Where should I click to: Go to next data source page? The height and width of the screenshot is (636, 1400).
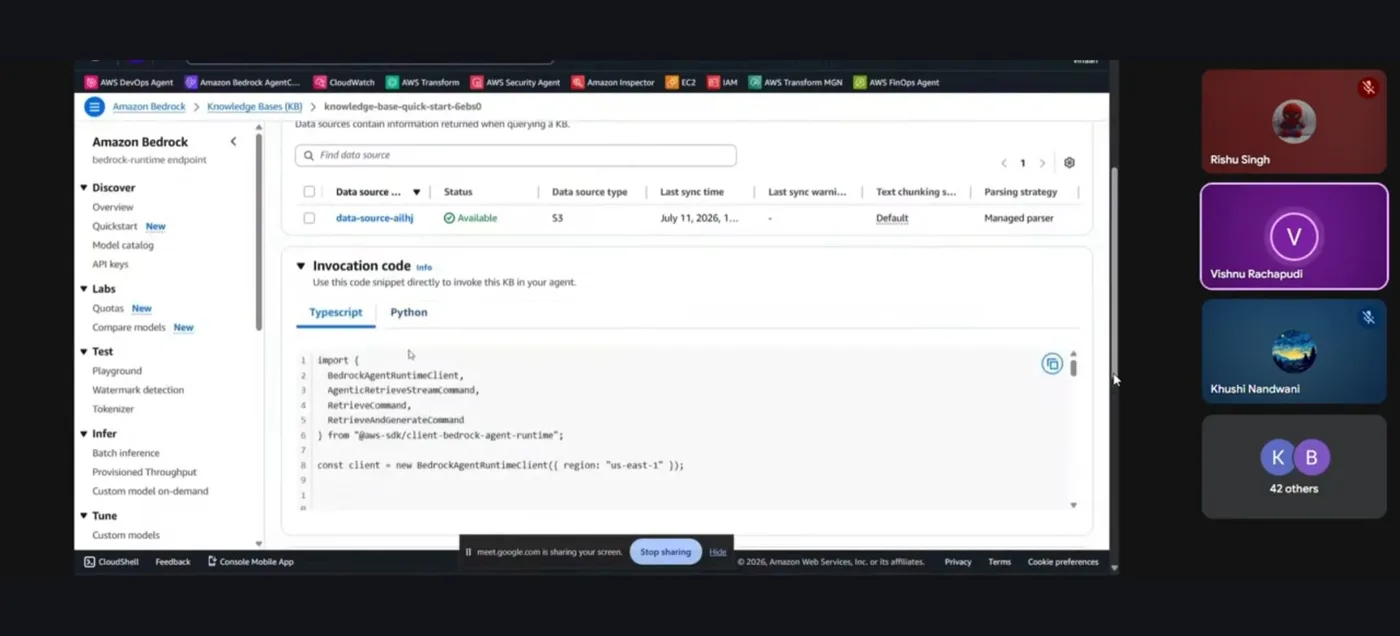[x=1042, y=163]
